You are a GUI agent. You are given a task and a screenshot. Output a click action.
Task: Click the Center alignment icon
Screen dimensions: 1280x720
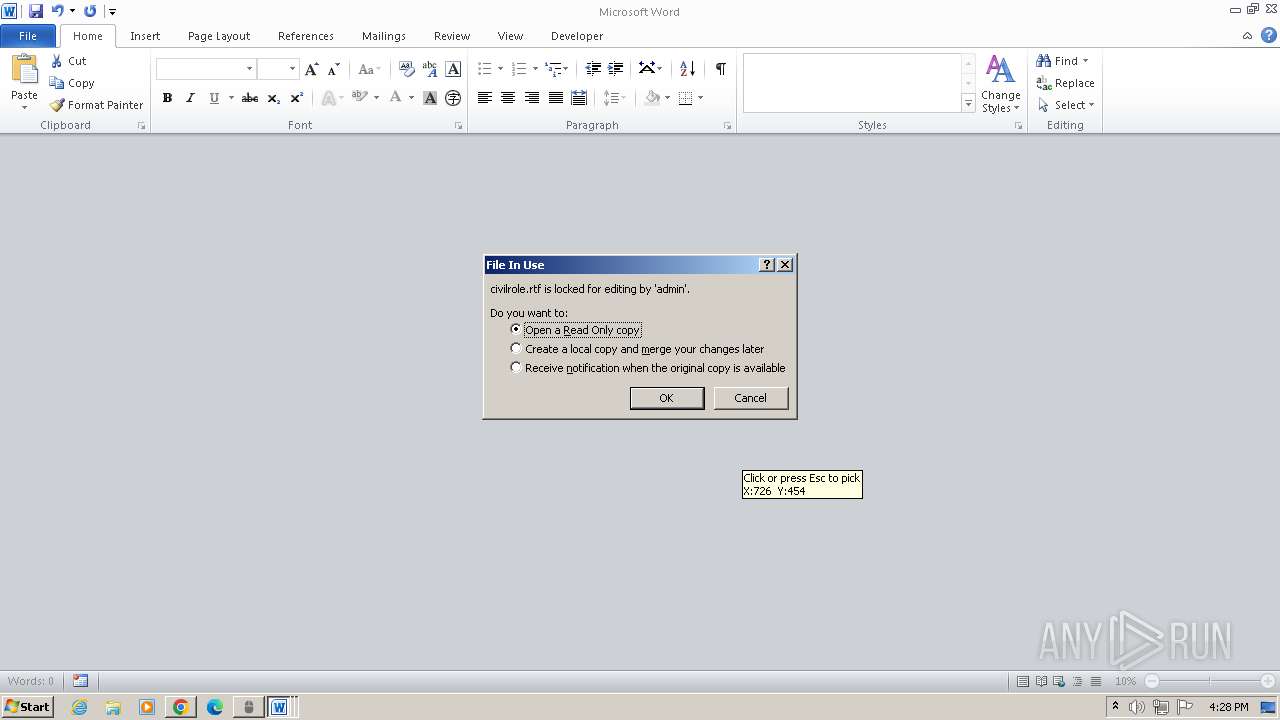(508, 98)
